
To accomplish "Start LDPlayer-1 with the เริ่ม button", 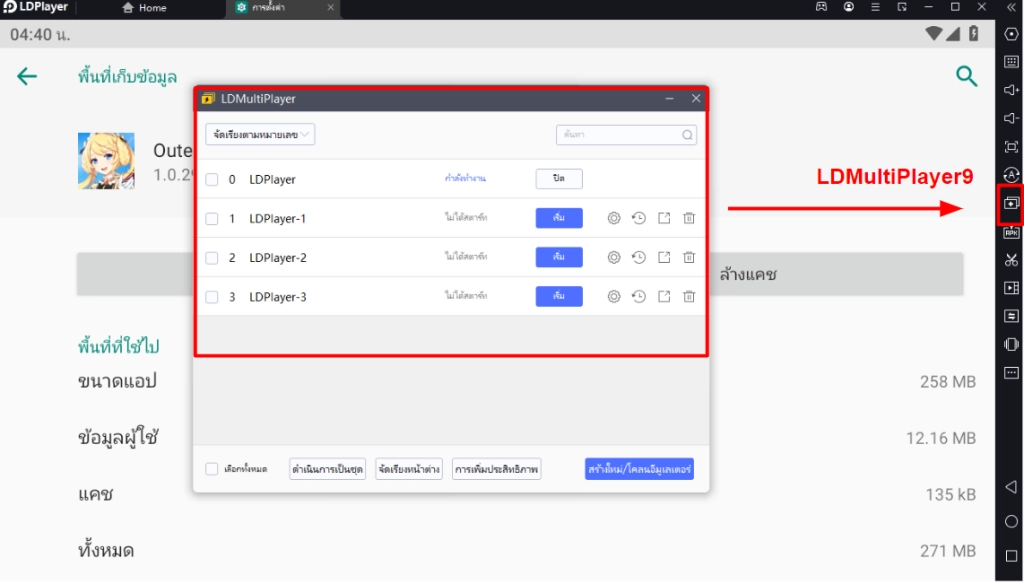I will (559, 218).
